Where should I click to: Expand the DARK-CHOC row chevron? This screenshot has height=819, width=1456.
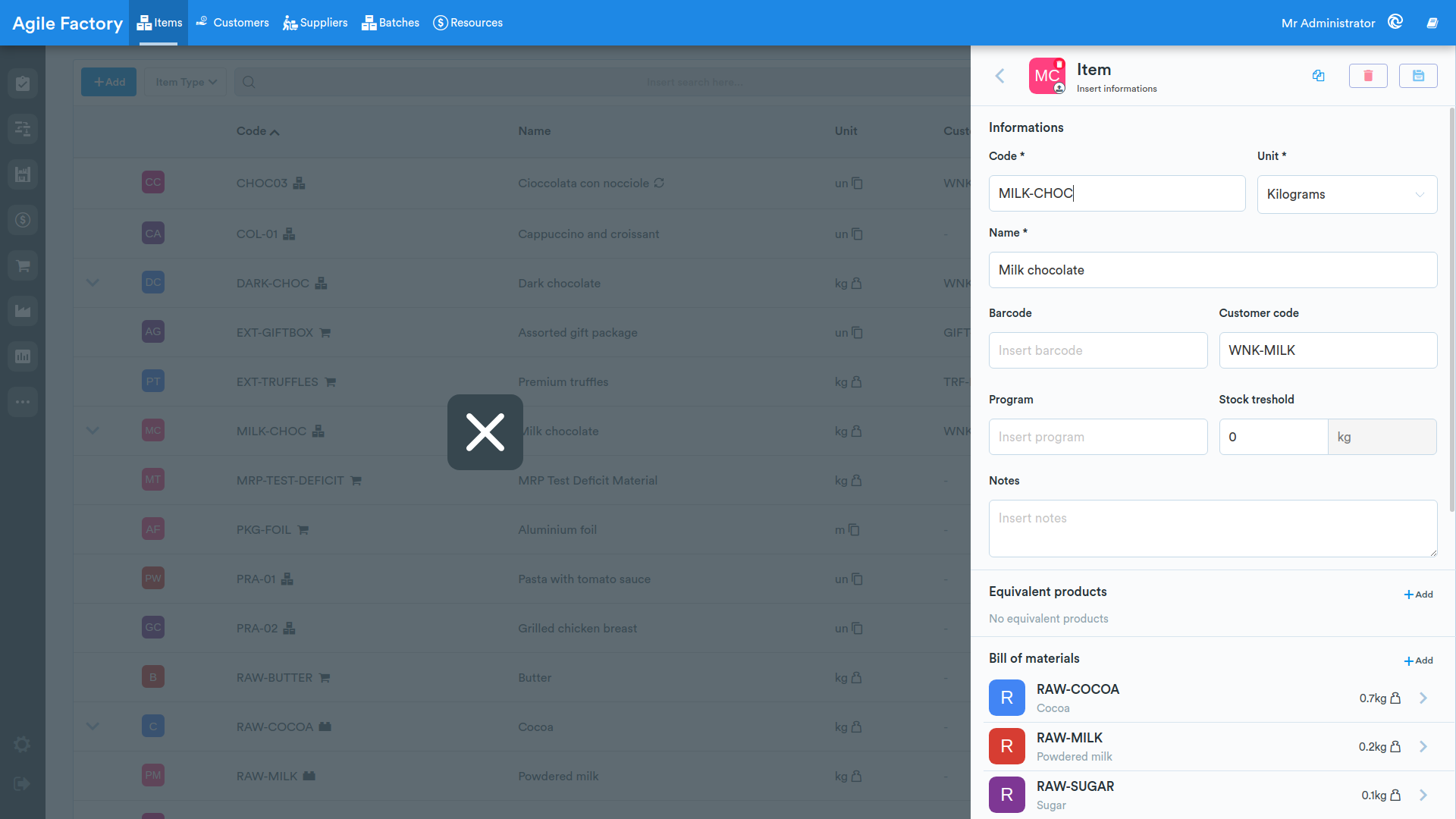[93, 283]
